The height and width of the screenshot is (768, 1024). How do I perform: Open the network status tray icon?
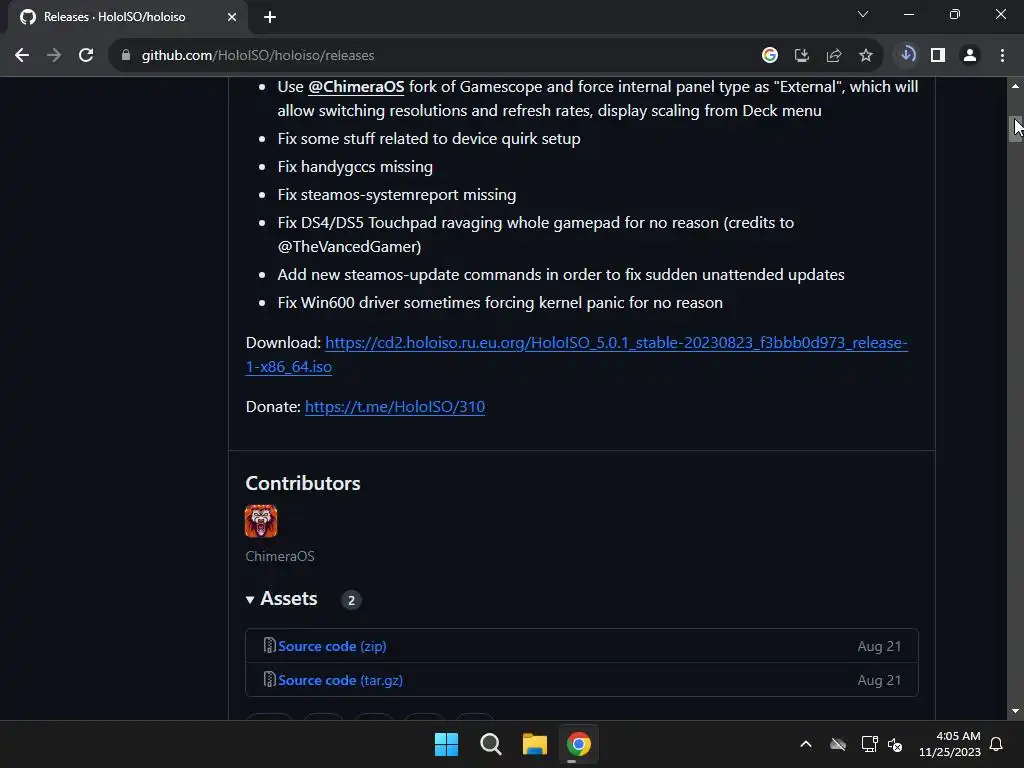click(869, 744)
